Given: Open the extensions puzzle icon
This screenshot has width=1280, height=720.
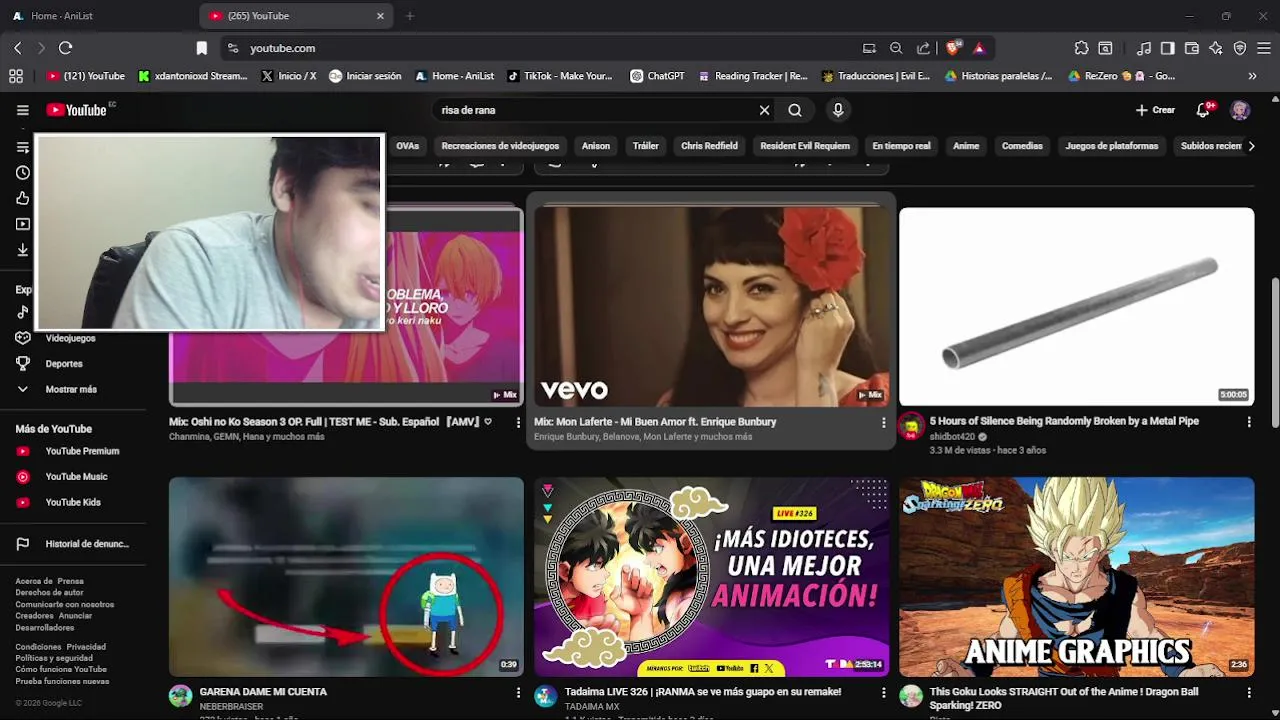Looking at the screenshot, I should 1081,48.
